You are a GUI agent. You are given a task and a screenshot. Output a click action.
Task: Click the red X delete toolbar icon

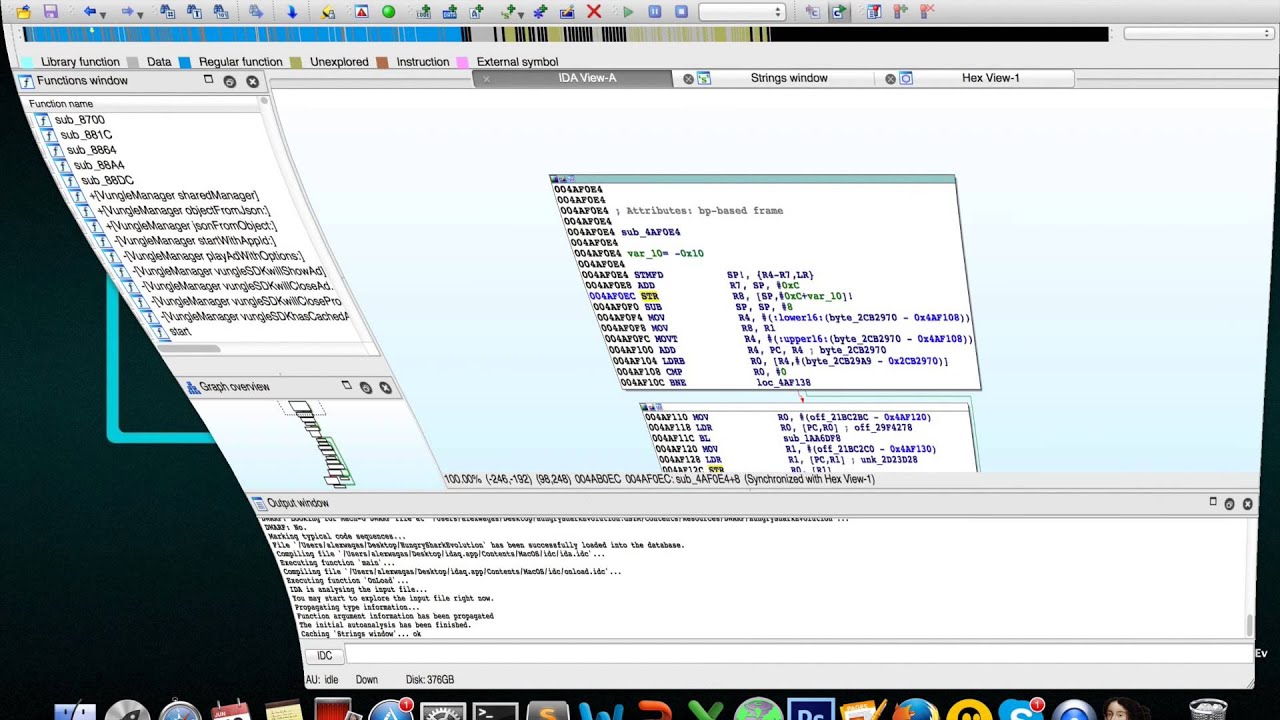point(594,12)
